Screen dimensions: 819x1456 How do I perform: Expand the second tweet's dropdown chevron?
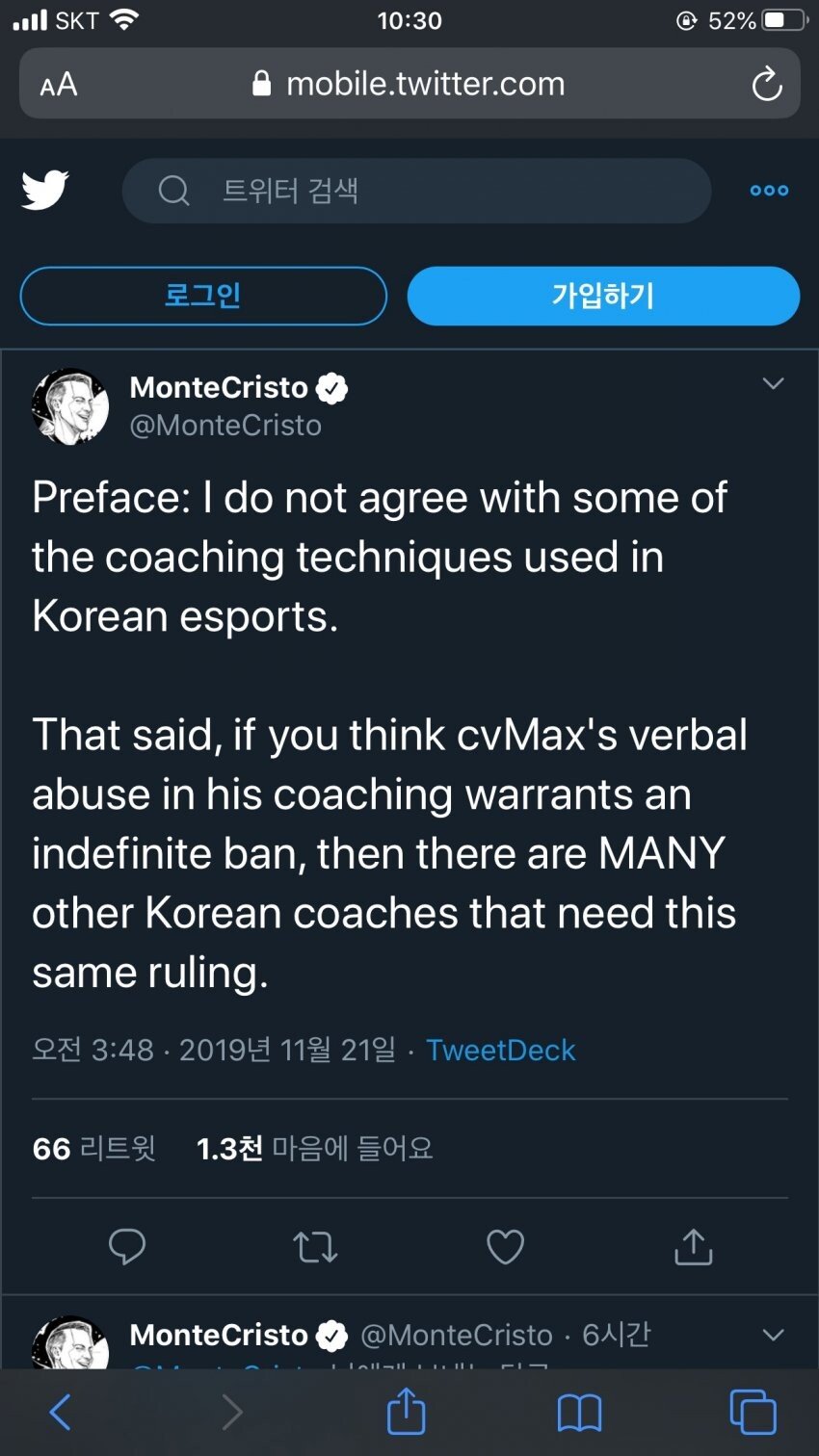point(773,1335)
